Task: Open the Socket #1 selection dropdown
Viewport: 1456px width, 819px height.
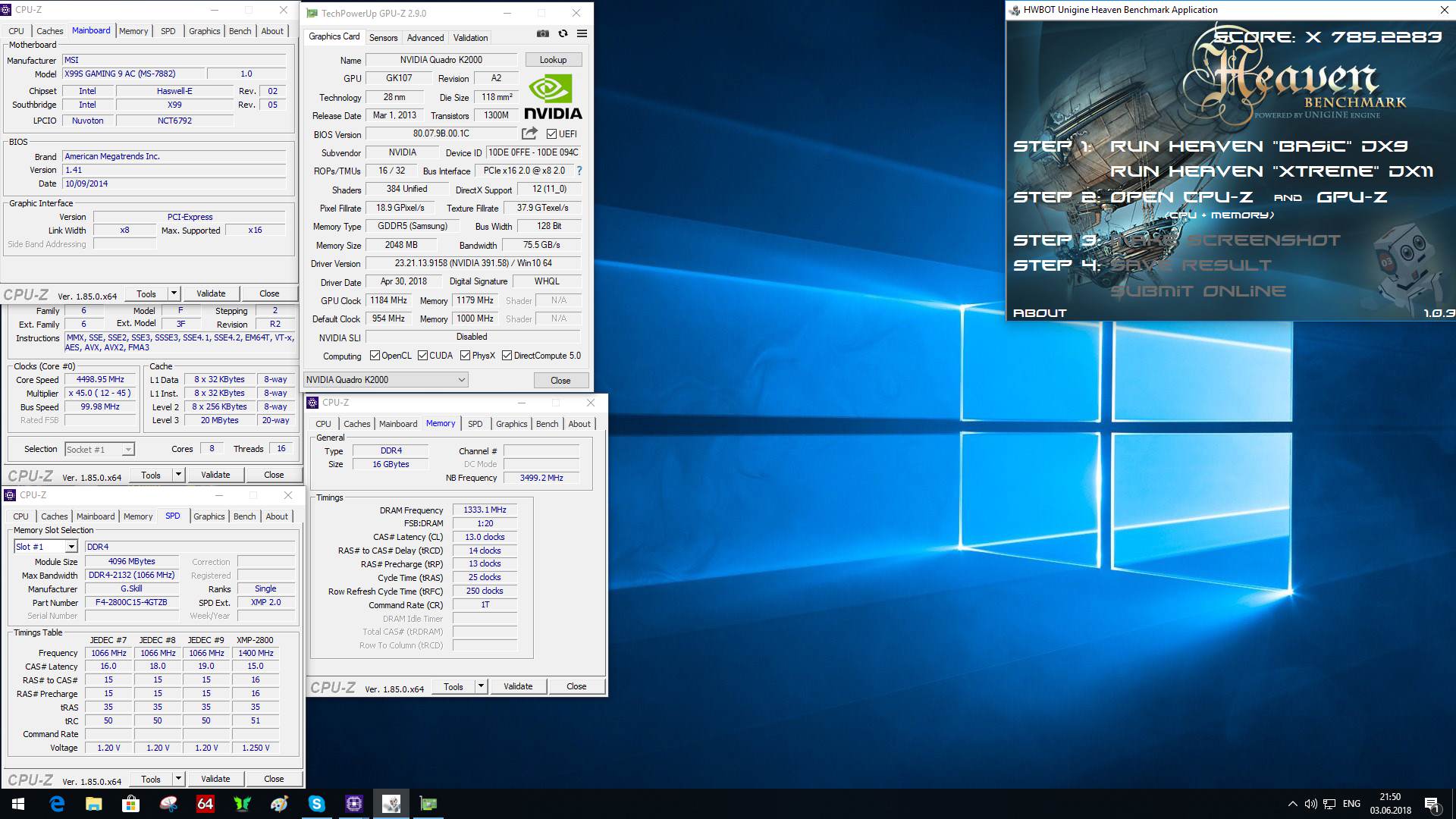Action: point(99,450)
